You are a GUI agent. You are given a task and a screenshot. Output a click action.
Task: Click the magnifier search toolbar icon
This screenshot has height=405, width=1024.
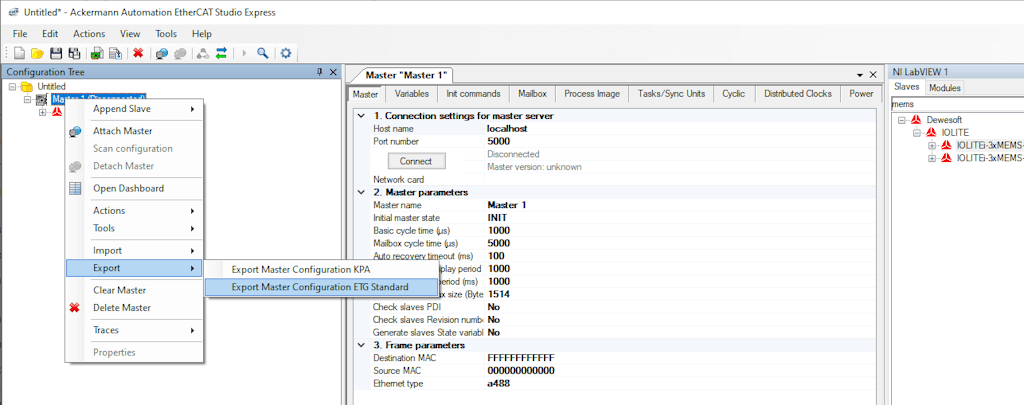point(263,54)
